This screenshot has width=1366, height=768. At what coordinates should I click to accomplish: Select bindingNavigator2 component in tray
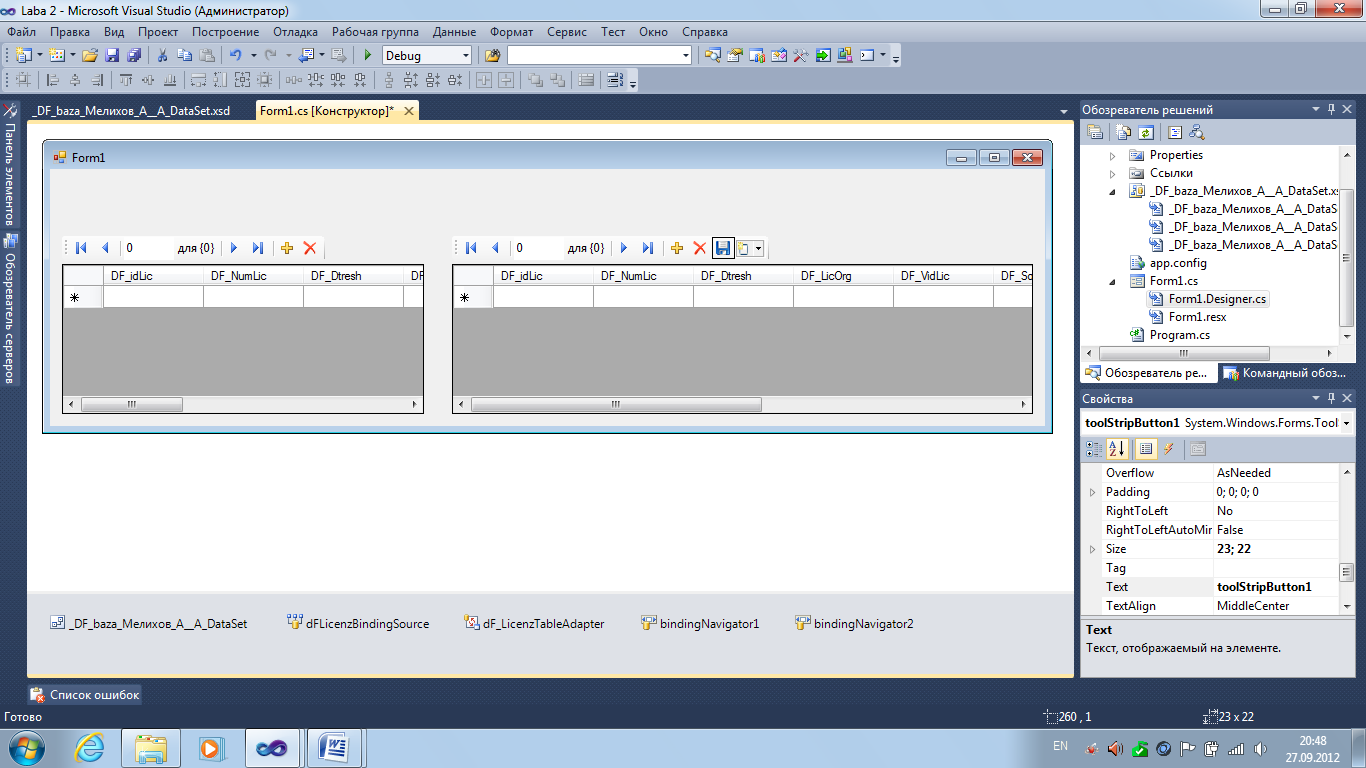(x=854, y=623)
